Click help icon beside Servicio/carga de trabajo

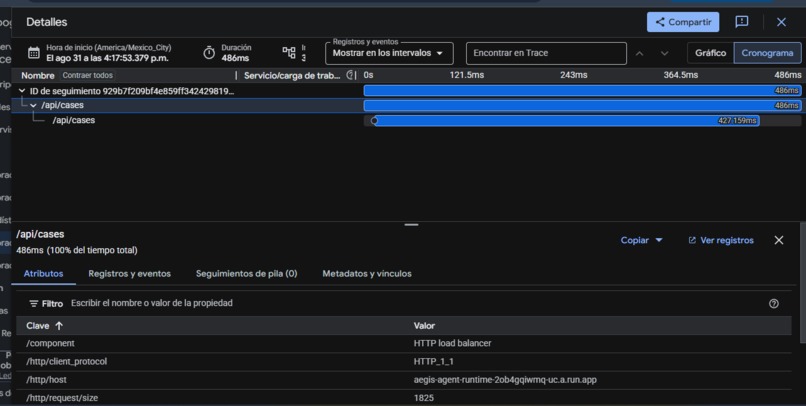(350, 75)
